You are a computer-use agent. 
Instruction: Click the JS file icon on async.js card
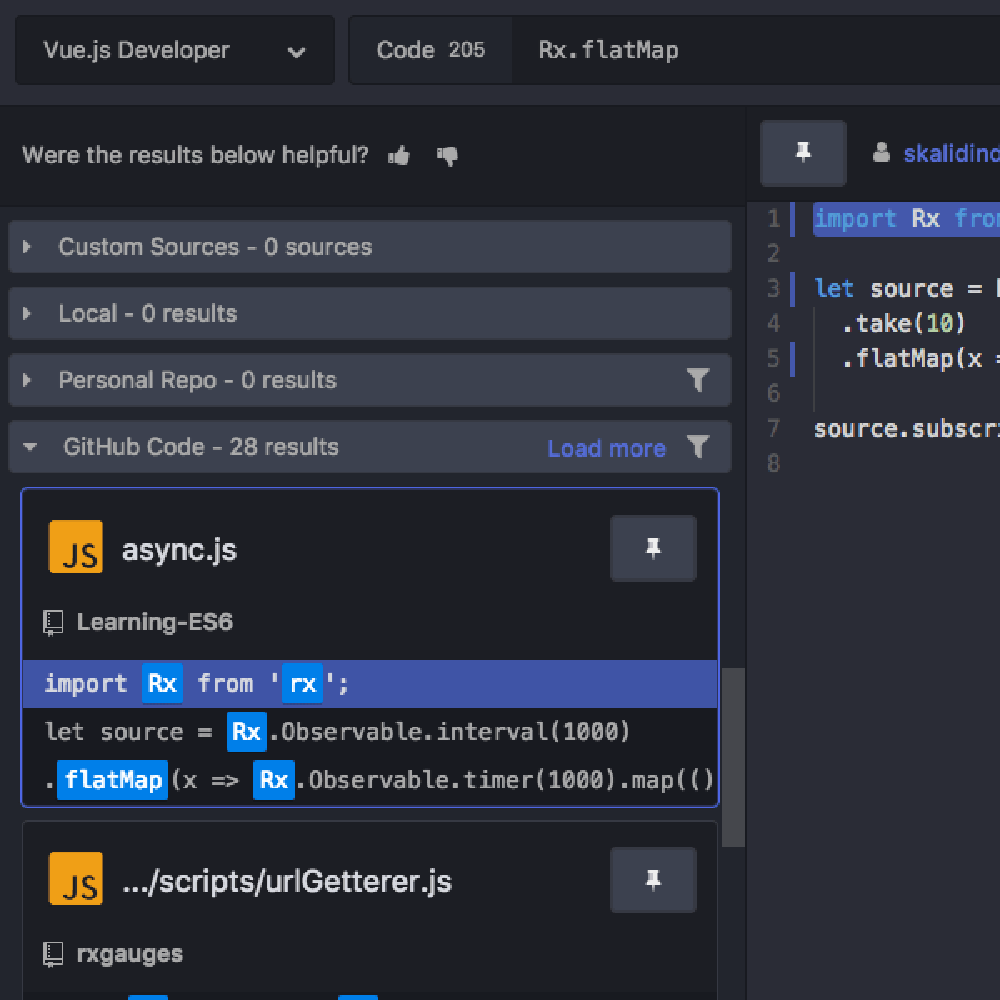click(75, 548)
